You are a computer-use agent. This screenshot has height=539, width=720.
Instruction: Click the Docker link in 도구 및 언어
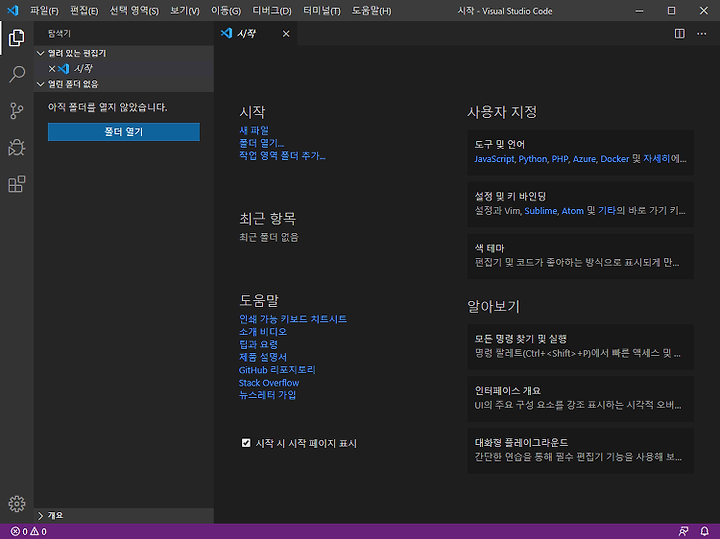pyautogui.click(x=615, y=159)
